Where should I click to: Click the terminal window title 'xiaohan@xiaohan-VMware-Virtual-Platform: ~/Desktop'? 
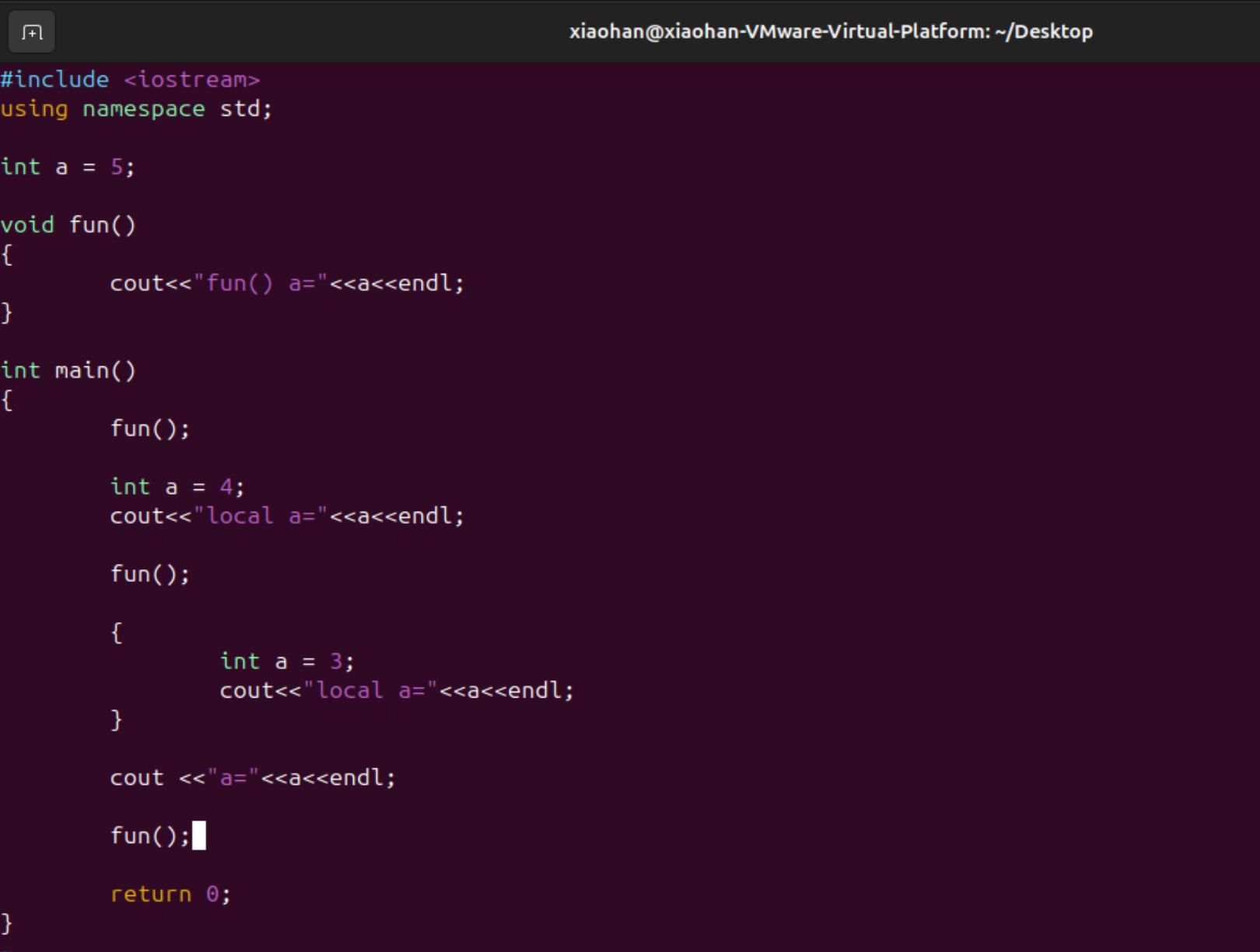(x=831, y=32)
